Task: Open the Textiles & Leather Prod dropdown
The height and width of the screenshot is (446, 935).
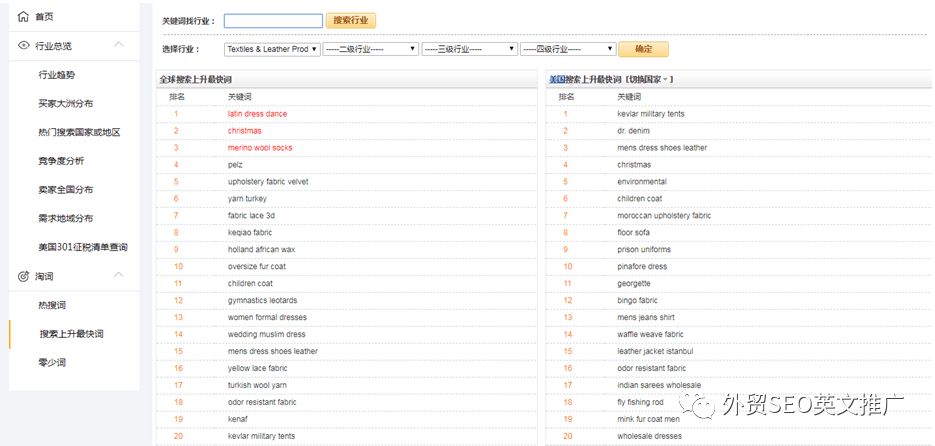Action: (272, 49)
